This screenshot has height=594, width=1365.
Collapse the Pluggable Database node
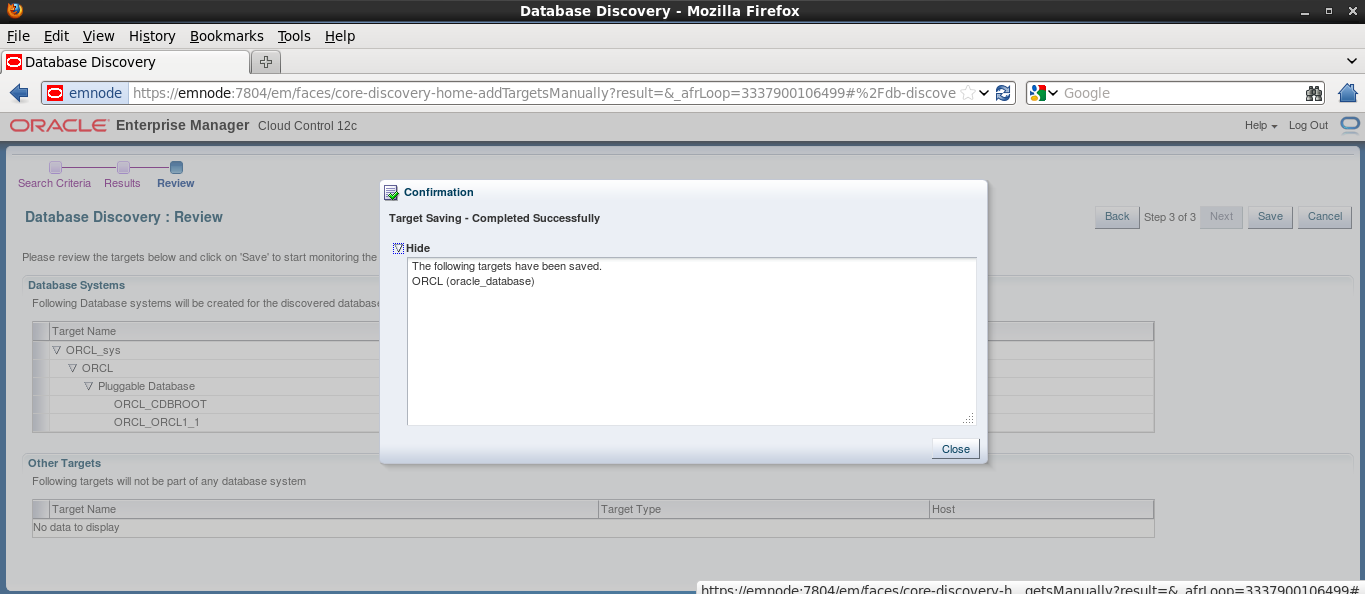(x=89, y=386)
